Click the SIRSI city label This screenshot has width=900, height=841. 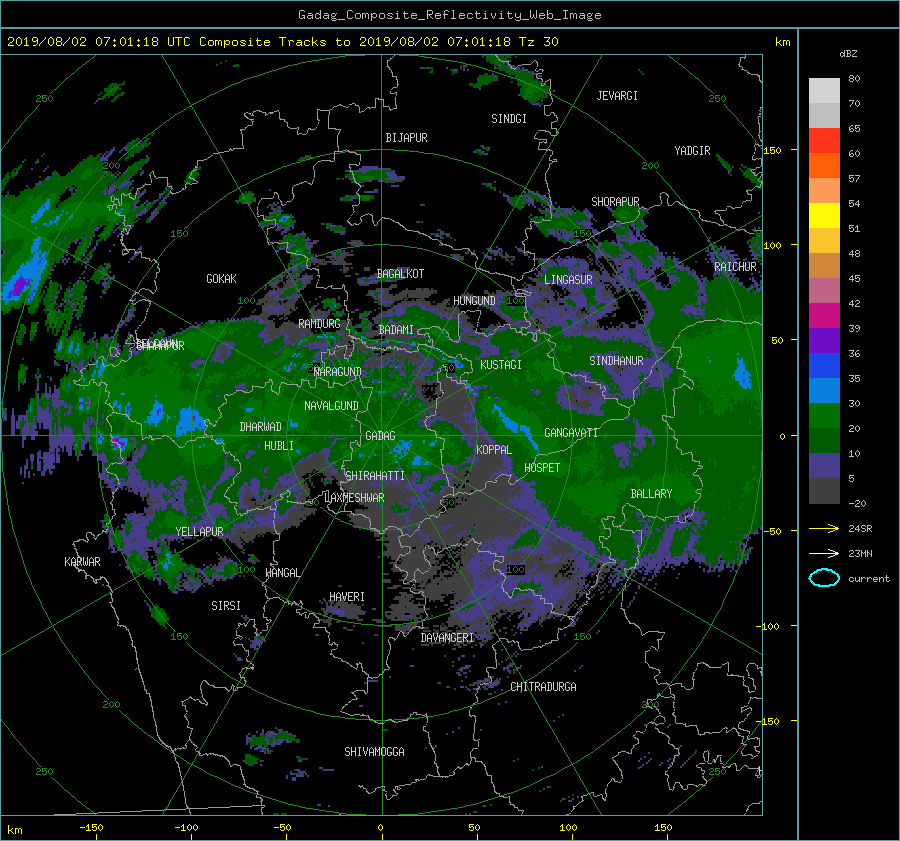(226, 606)
